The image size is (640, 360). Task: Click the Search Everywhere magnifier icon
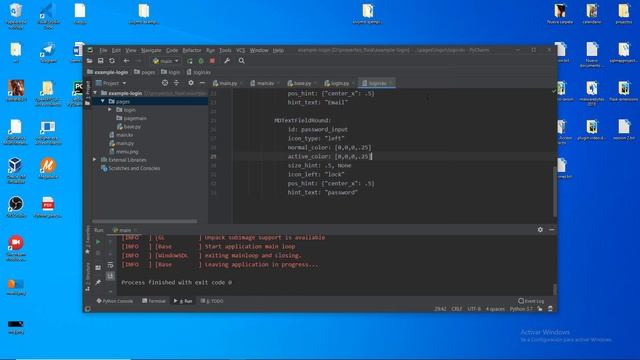242,61
